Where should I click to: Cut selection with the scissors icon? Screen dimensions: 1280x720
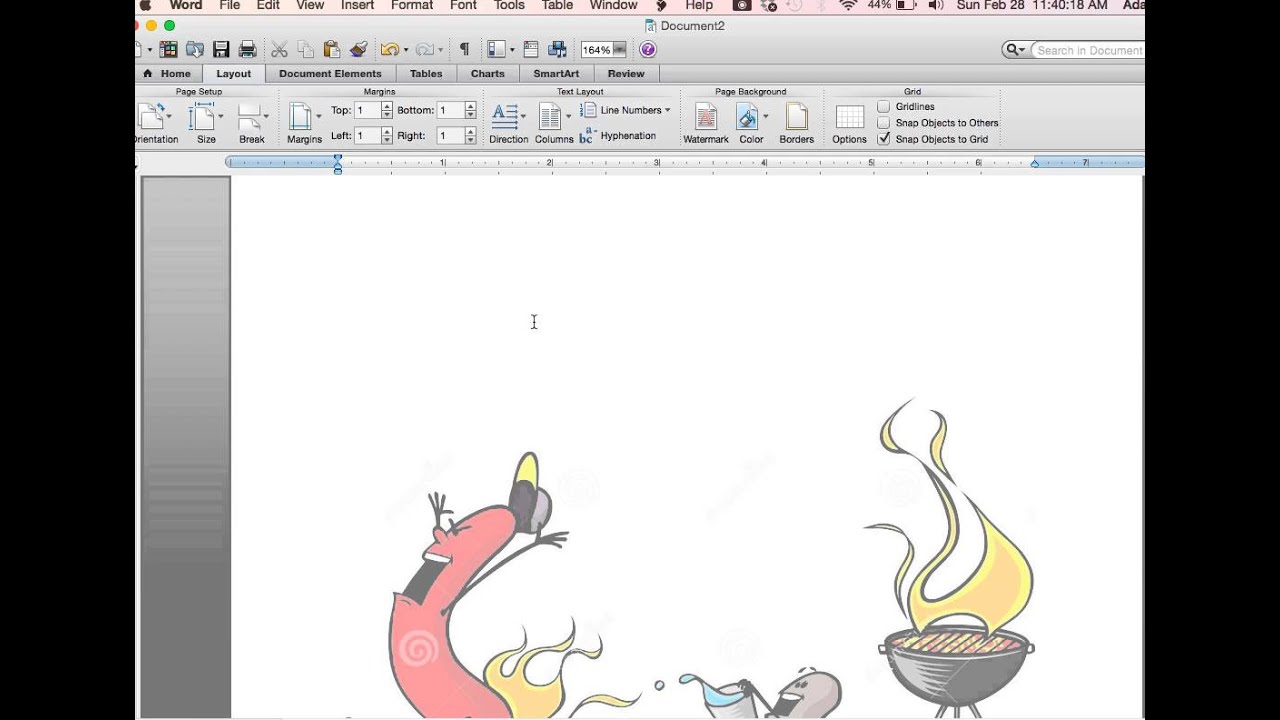point(279,49)
